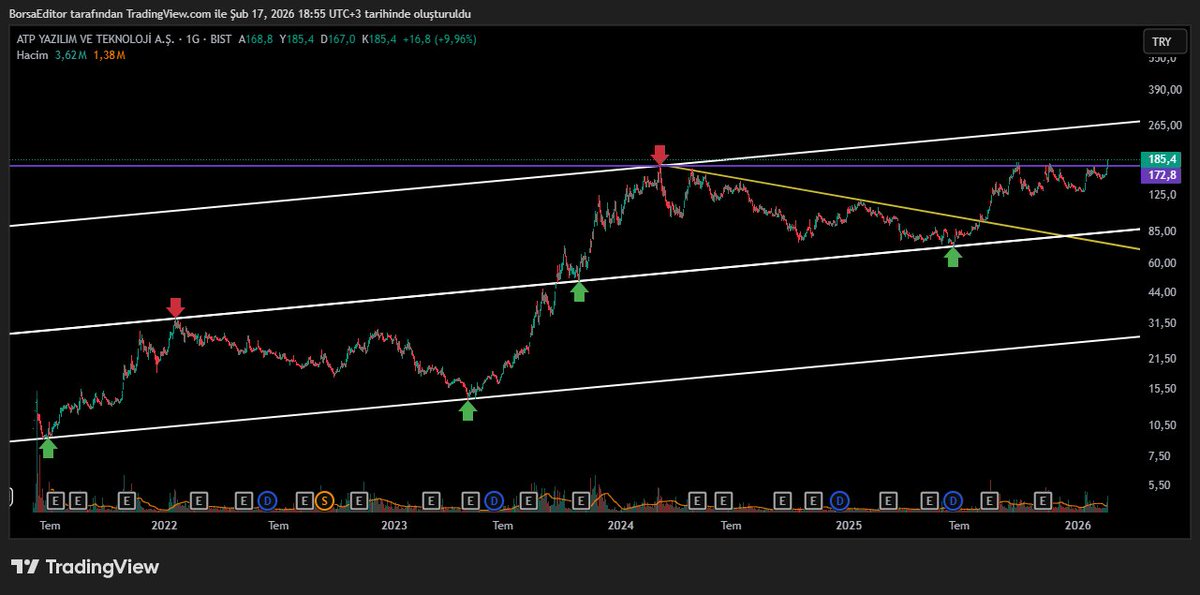Click the 125,0 price axis label
This screenshot has width=1200, height=595.
coord(1163,195)
